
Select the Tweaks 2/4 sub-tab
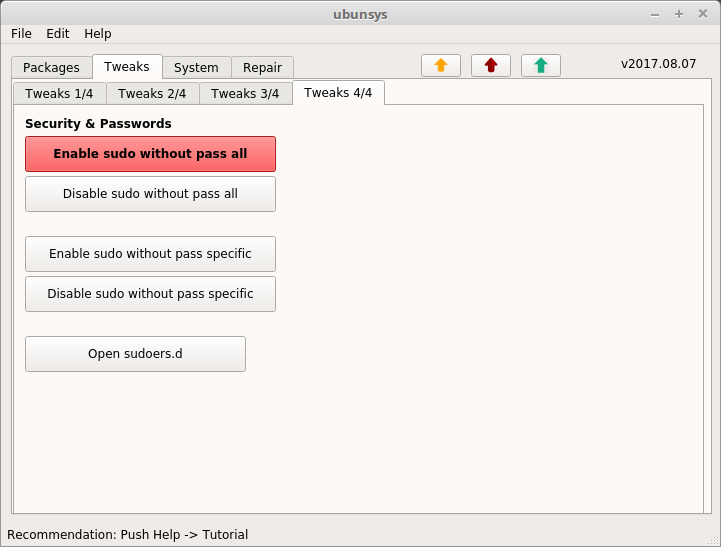click(x=152, y=94)
